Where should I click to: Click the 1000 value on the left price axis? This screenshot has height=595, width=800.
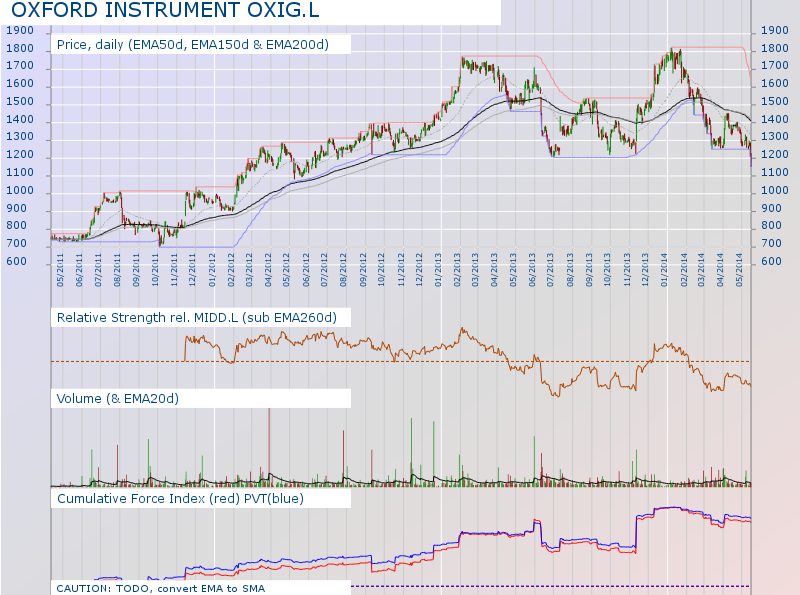tap(19, 190)
